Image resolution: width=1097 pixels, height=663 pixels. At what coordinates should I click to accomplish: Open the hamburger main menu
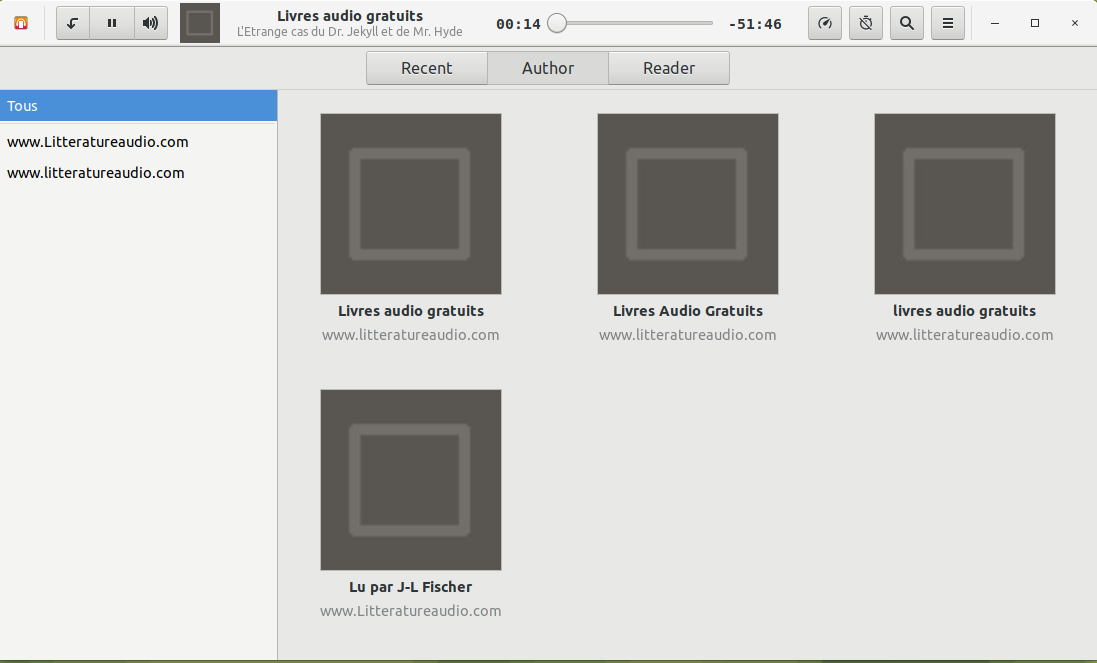point(948,23)
